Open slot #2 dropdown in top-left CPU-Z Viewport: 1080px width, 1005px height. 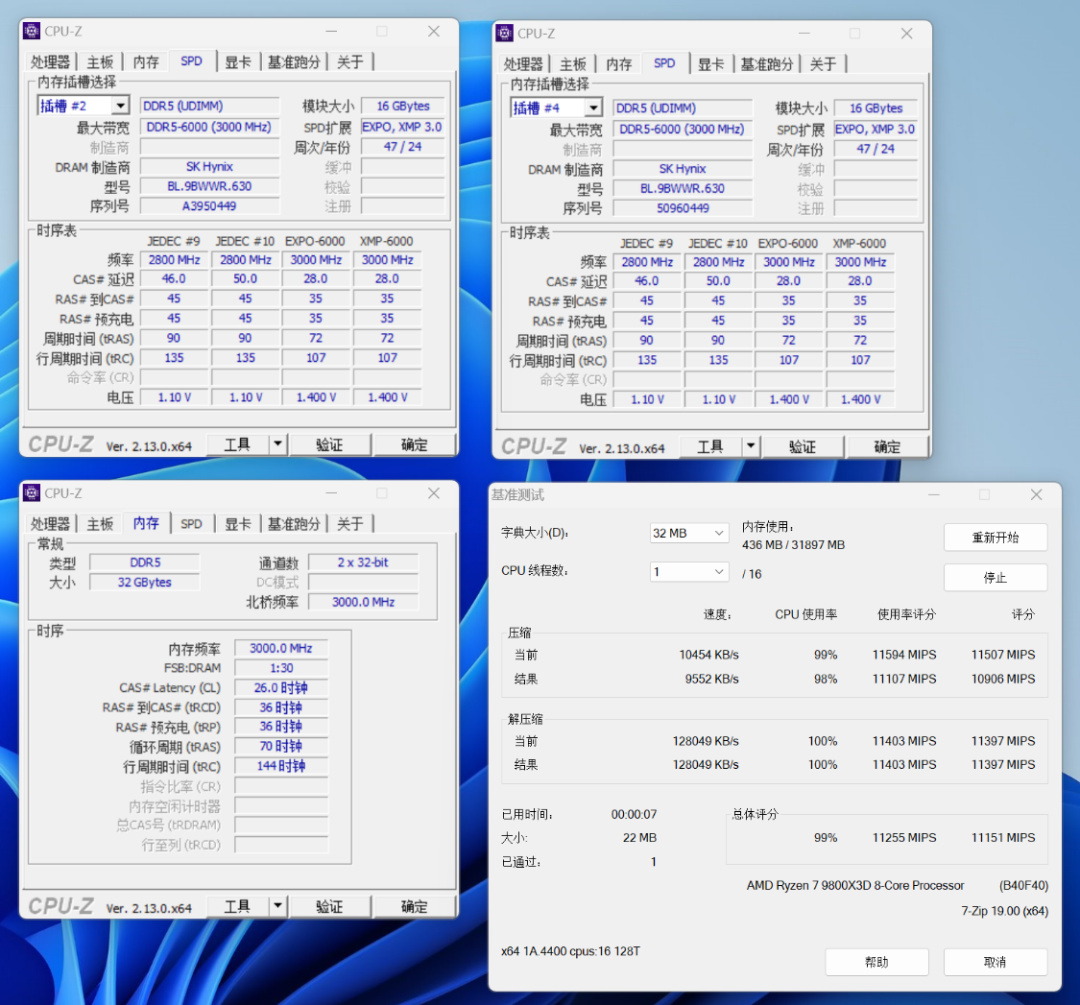[121, 105]
